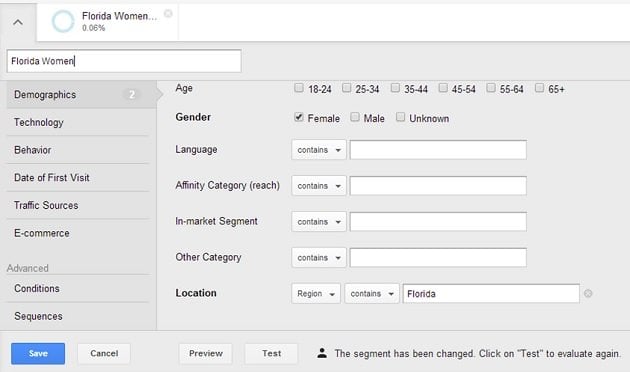Image resolution: width=630 pixels, height=372 pixels.
Task: Tick the 35-44 age checkbox
Action: click(x=395, y=88)
